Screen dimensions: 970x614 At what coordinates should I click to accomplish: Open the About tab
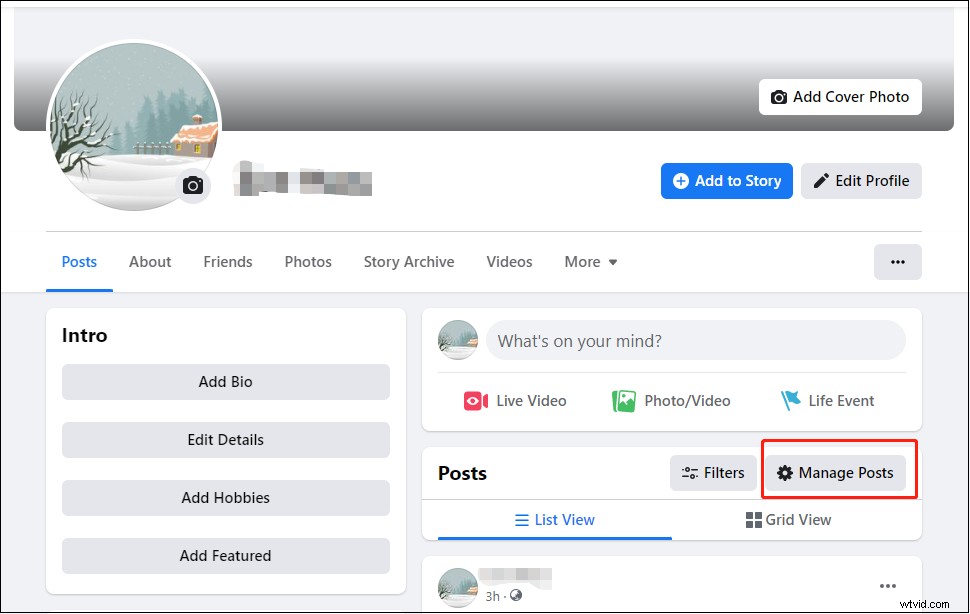tap(149, 261)
